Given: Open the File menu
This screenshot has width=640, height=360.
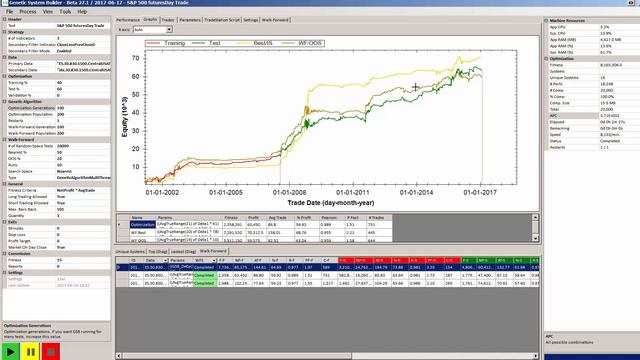Looking at the screenshot, I should pyautogui.click(x=9, y=11).
